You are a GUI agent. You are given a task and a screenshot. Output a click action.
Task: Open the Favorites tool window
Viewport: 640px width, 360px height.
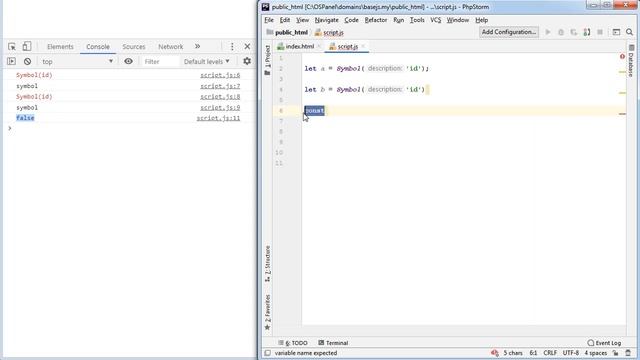(267, 312)
